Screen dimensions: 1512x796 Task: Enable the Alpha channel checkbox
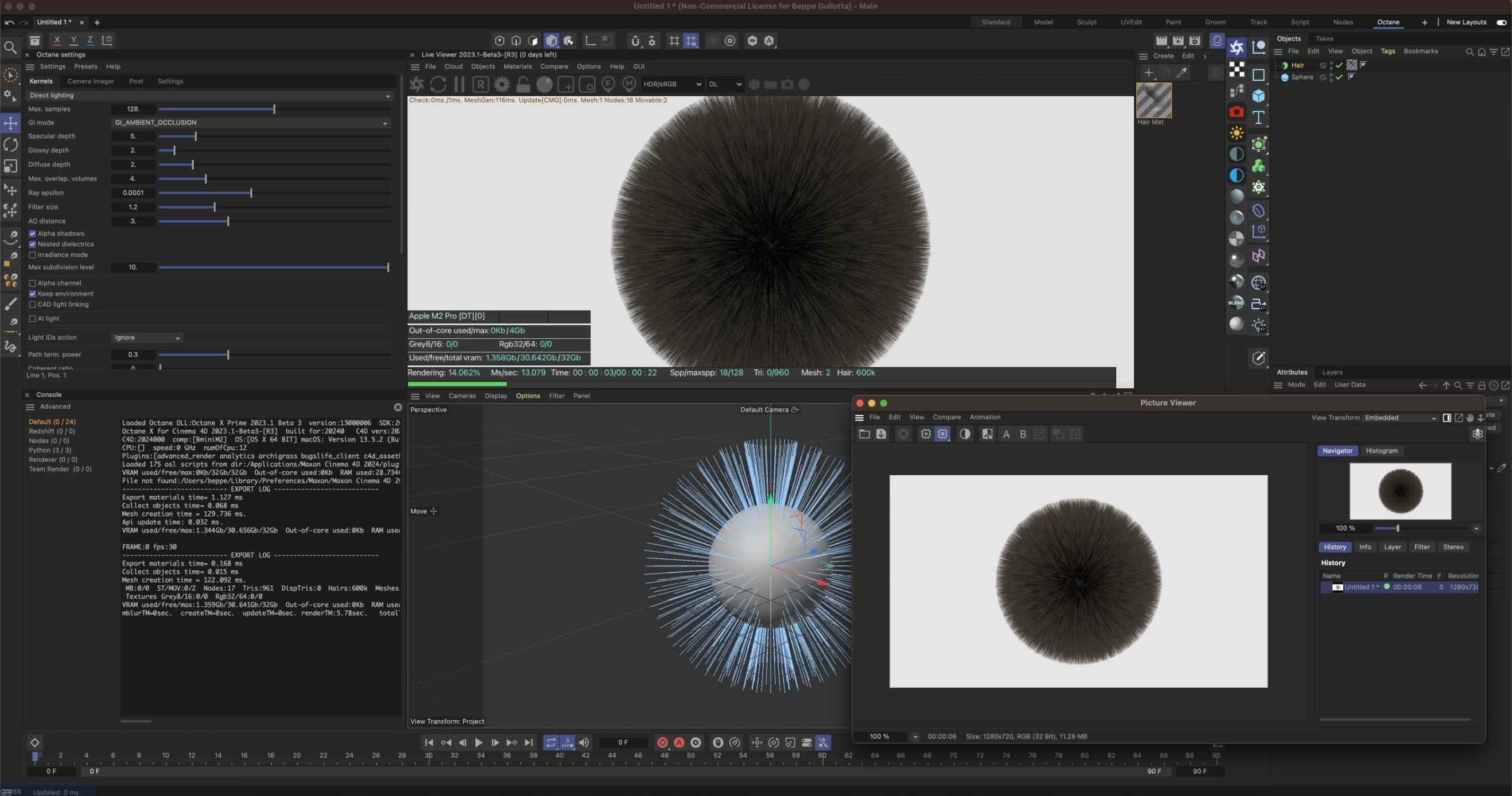click(x=33, y=283)
